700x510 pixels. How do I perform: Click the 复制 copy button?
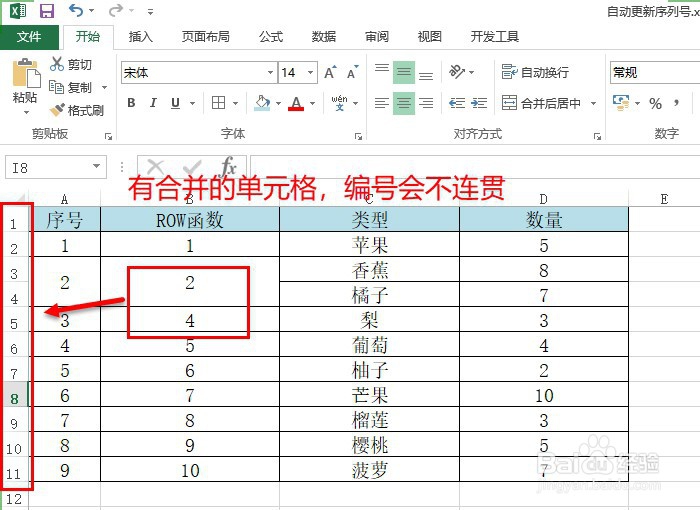click(x=71, y=87)
